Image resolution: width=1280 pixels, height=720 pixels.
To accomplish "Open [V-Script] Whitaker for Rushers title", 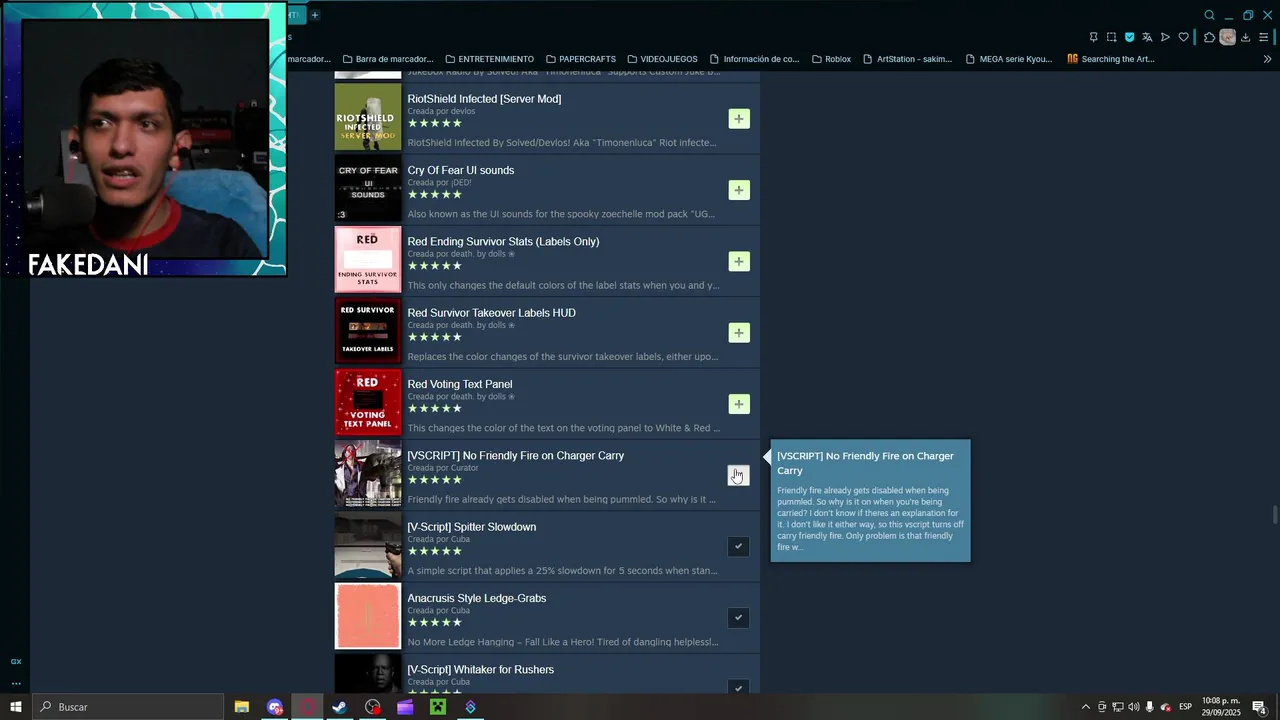I will pyautogui.click(x=481, y=670).
